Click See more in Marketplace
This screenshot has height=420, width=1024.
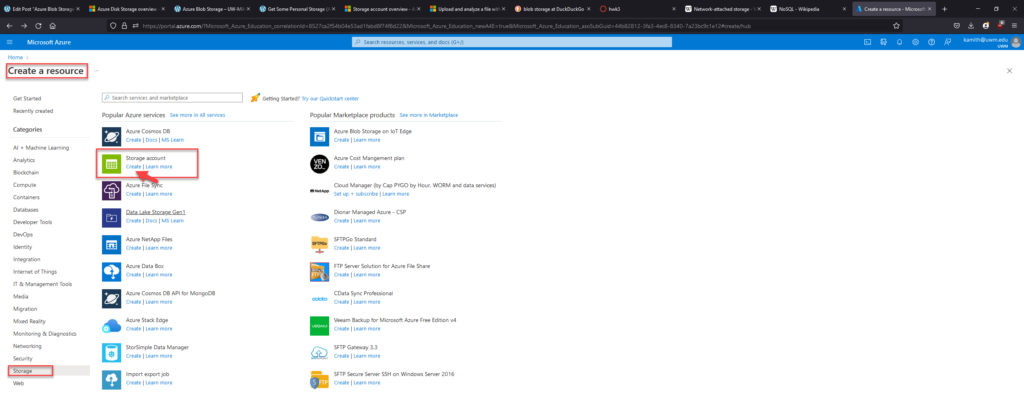(428, 115)
